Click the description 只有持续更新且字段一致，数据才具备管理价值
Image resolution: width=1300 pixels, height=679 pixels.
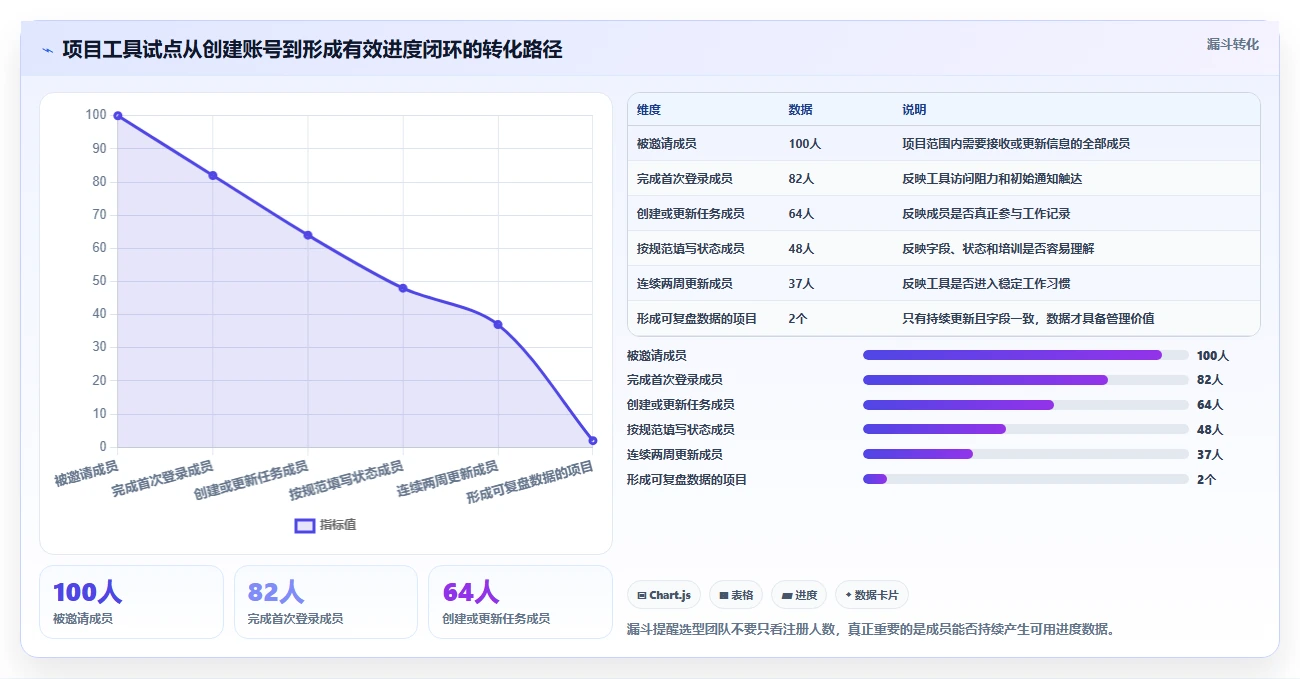click(1028, 319)
